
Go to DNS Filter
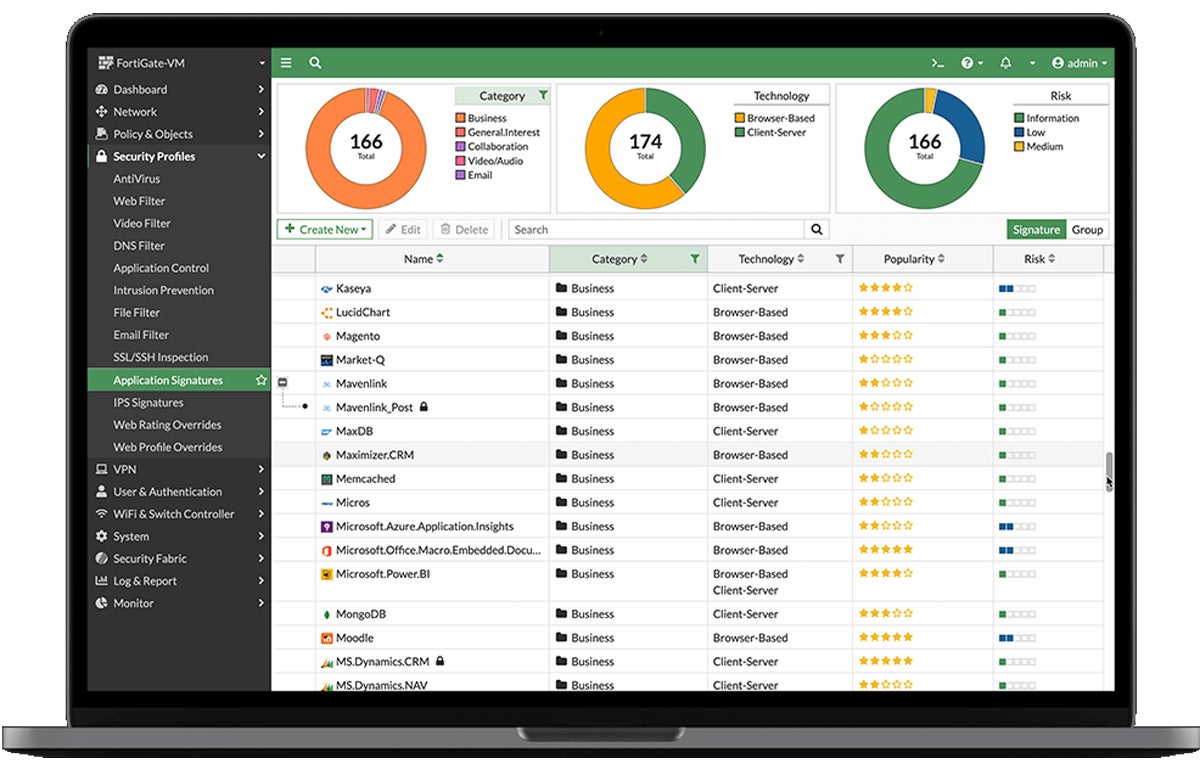139,246
